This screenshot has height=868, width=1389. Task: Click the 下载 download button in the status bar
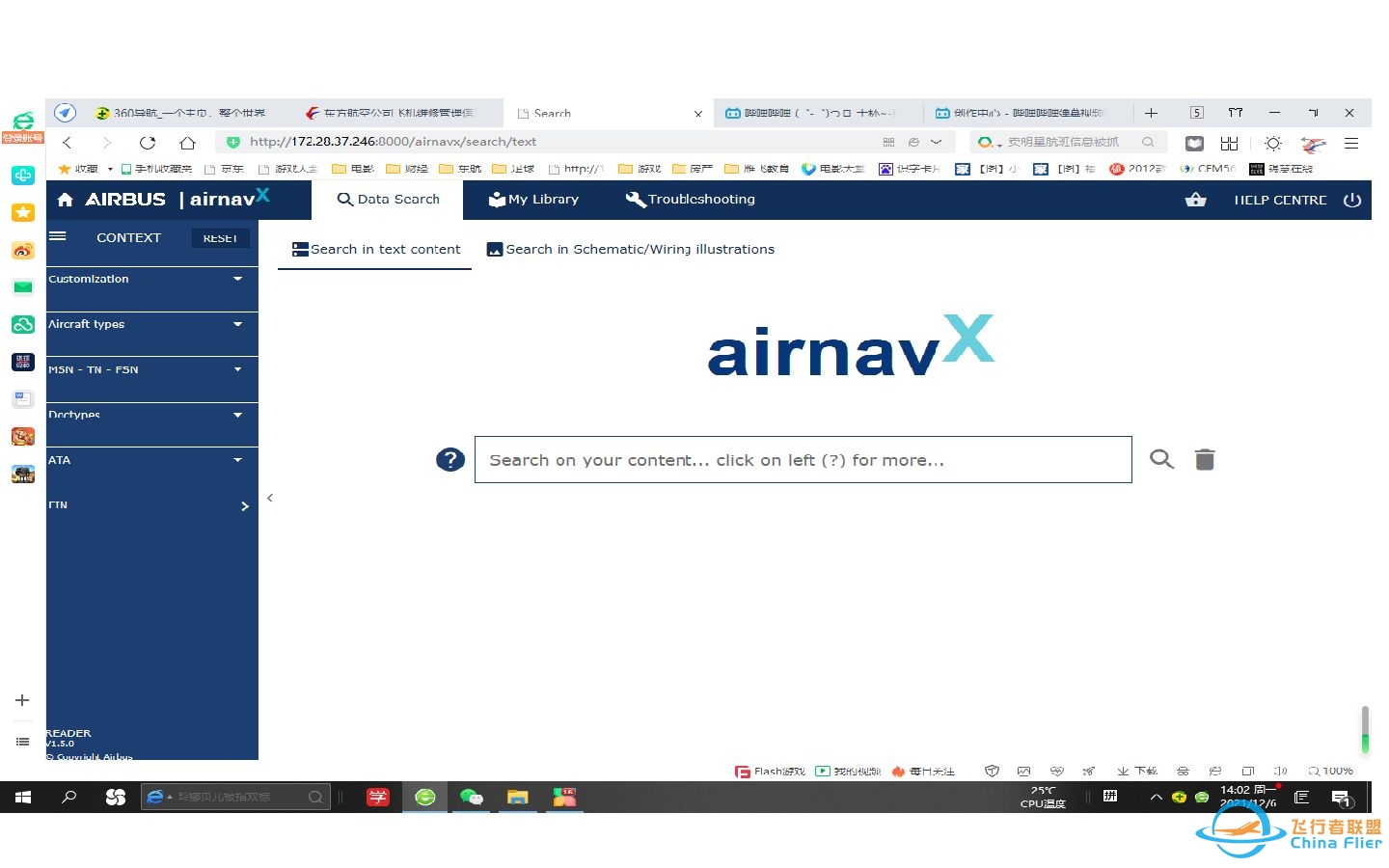click(x=1137, y=772)
